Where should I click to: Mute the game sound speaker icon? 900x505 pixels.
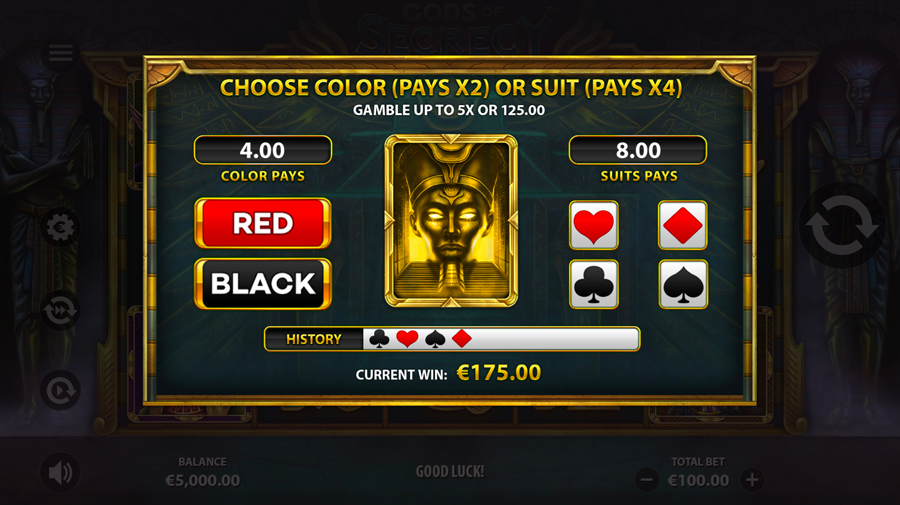tap(60, 472)
